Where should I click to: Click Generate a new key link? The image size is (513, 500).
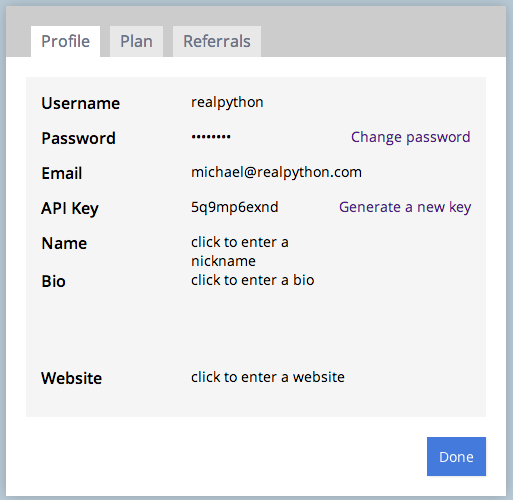coord(405,207)
